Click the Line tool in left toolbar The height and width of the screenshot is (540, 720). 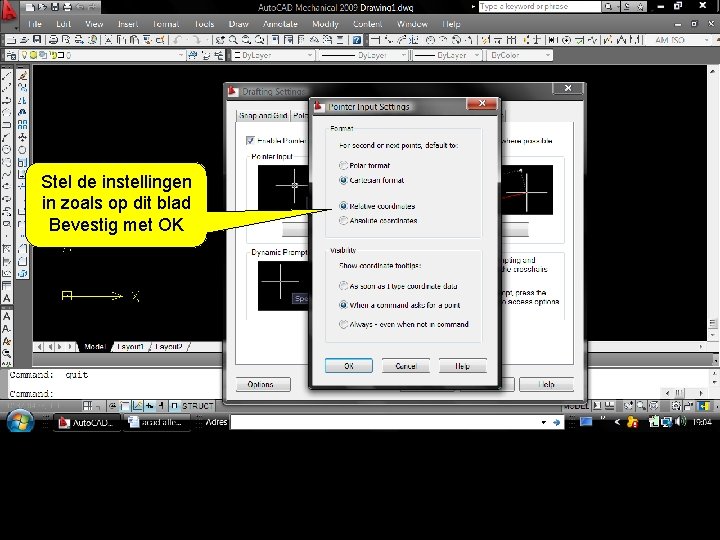tap(6, 76)
